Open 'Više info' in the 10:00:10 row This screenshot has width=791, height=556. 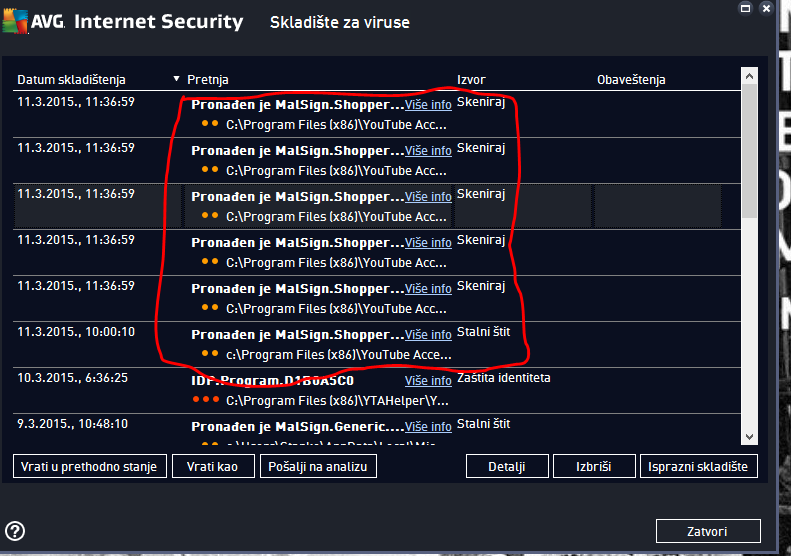click(428, 335)
